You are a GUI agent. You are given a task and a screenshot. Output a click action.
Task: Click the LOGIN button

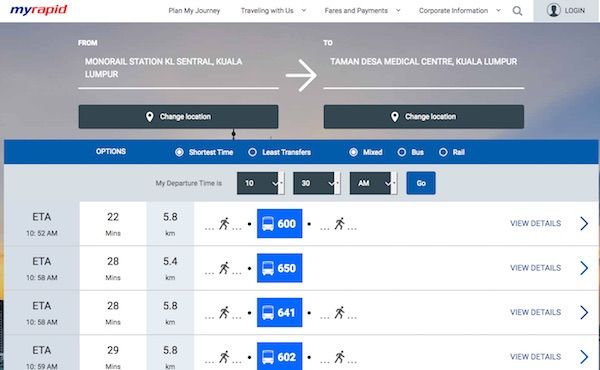tap(566, 11)
